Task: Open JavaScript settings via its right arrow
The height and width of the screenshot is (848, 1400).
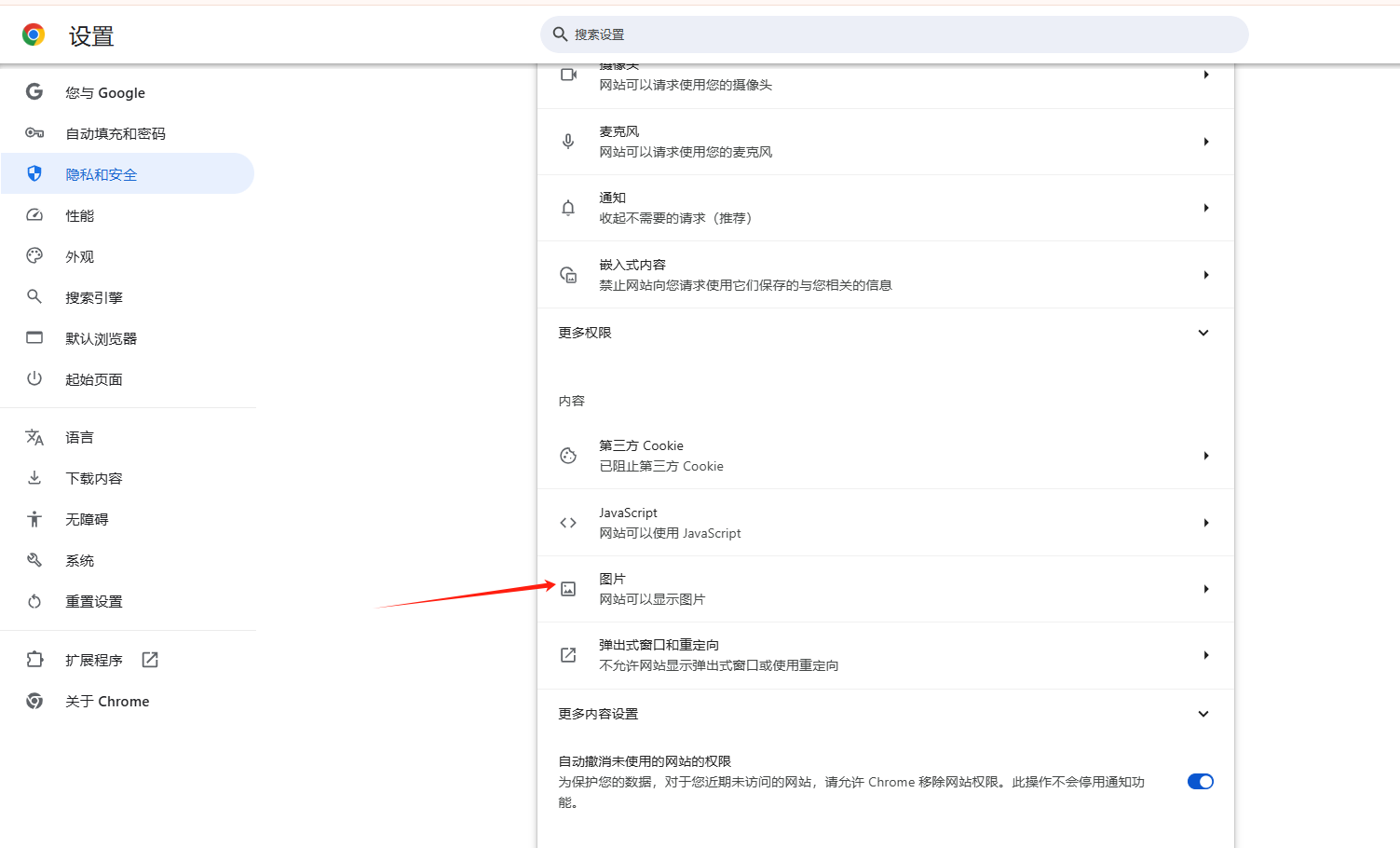Action: click(x=1206, y=523)
